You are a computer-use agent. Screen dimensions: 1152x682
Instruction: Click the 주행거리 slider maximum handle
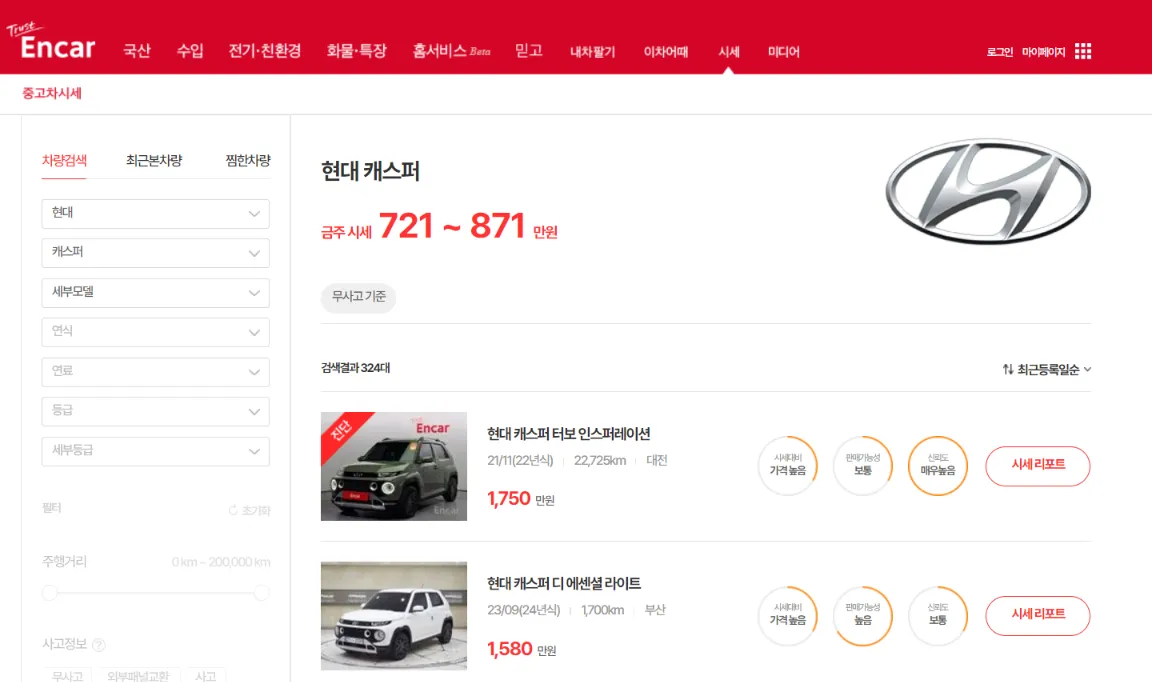(262, 592)
